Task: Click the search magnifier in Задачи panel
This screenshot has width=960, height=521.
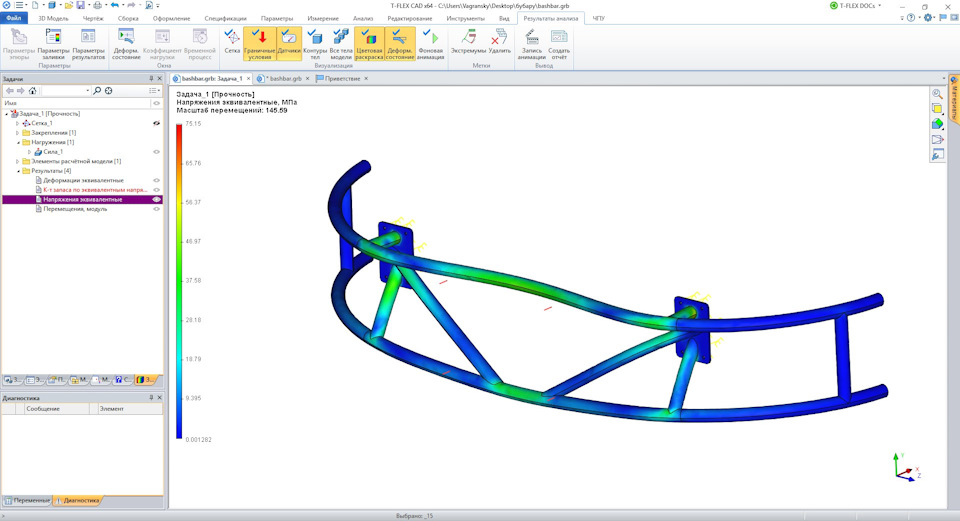Action: 97,91
